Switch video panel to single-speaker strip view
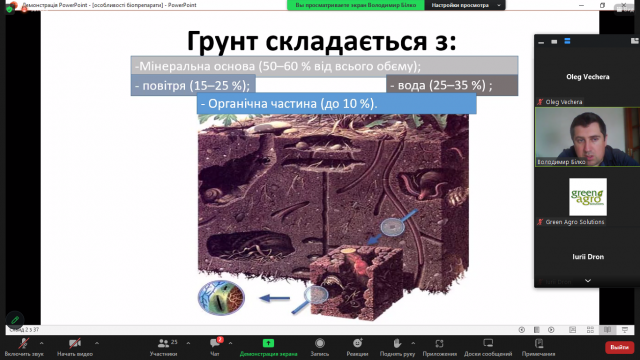 coord(554,42)
